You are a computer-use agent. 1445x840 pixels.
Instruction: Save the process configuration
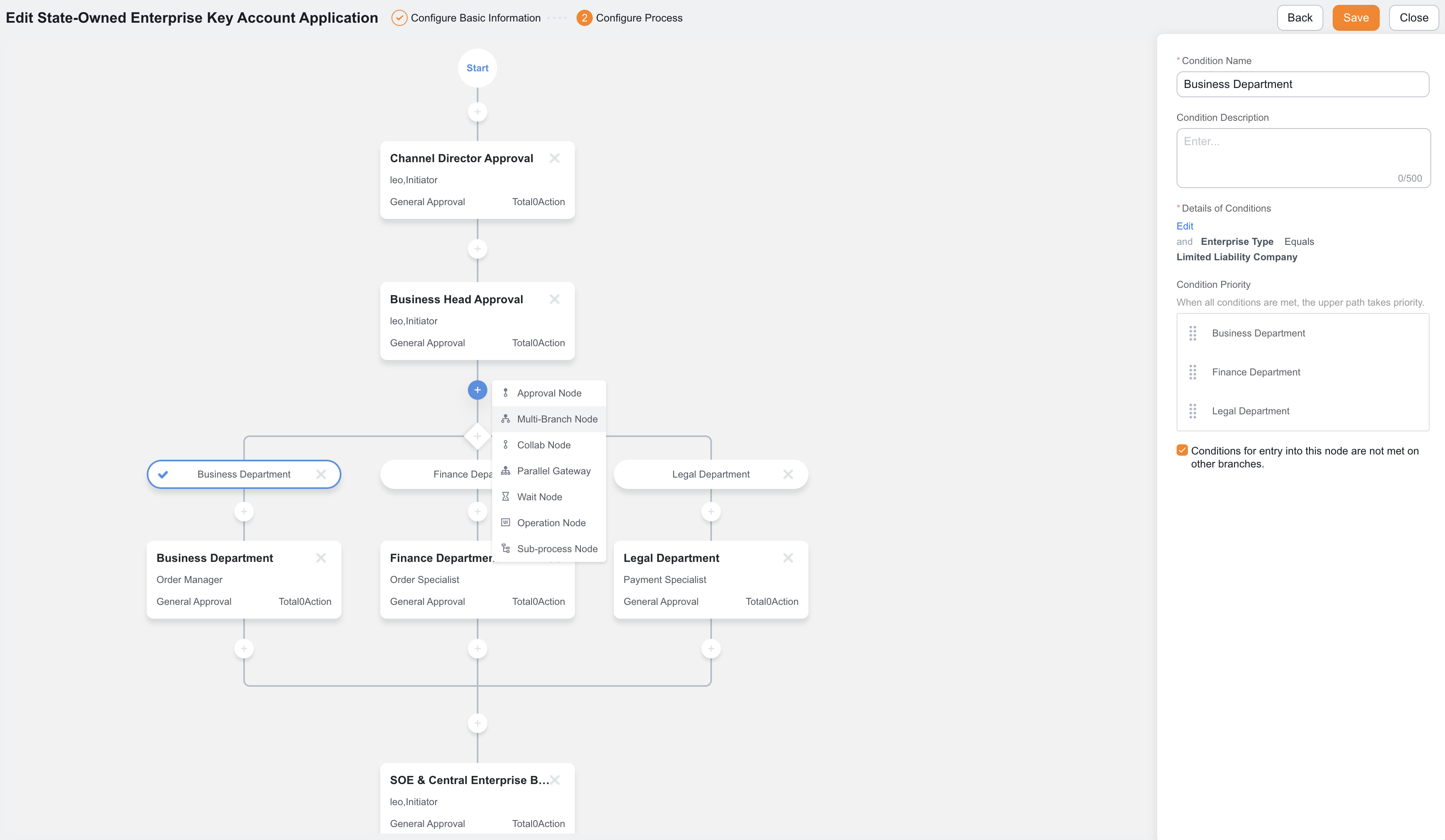(1355, 18)
